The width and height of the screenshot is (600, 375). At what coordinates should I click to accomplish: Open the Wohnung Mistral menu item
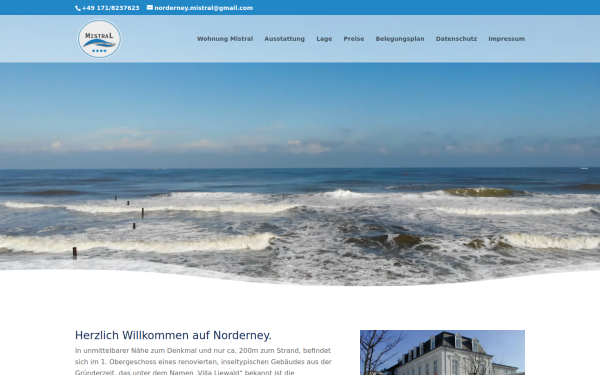coord(225,39)
